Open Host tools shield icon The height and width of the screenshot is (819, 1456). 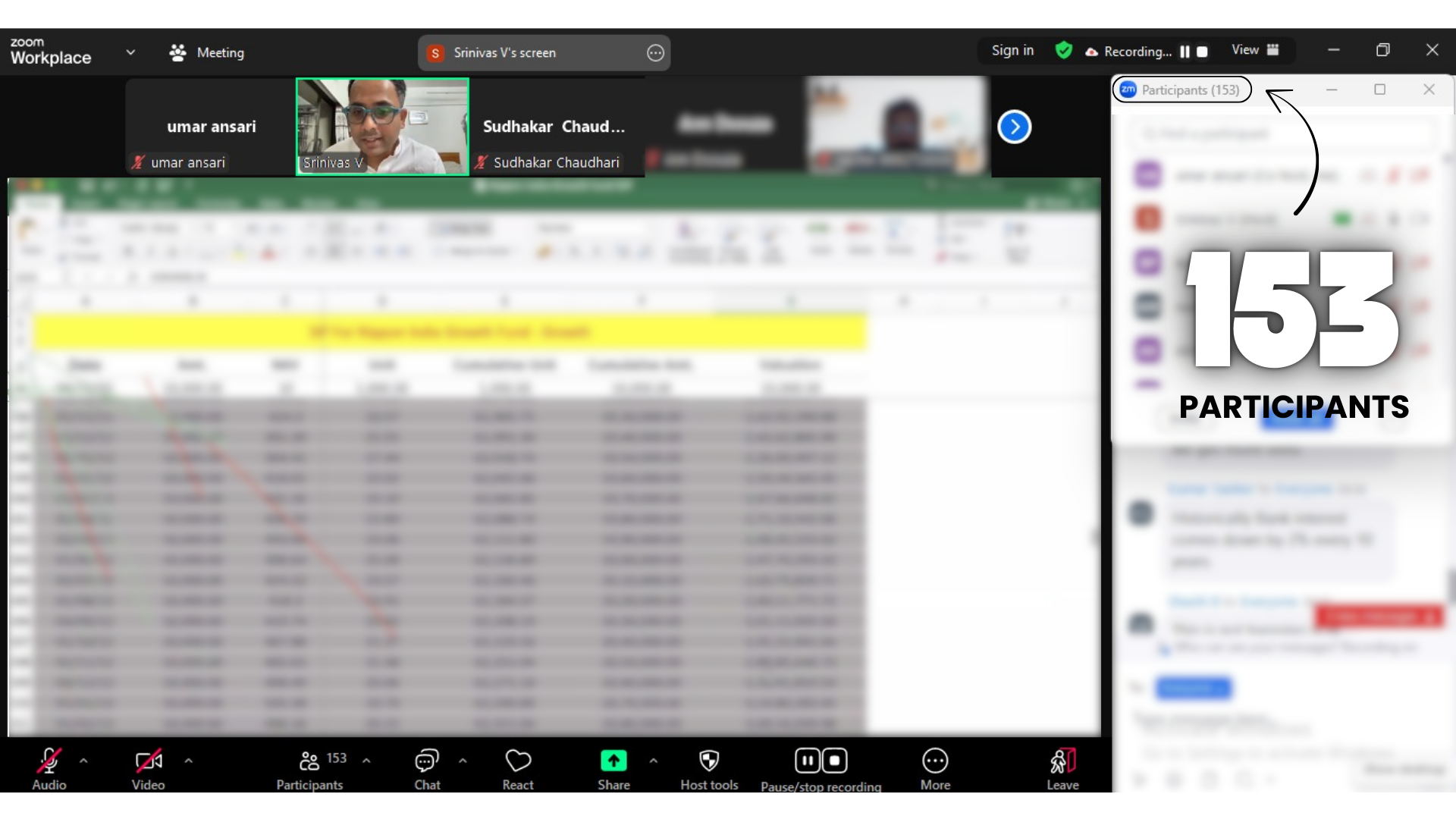point(709,761)
